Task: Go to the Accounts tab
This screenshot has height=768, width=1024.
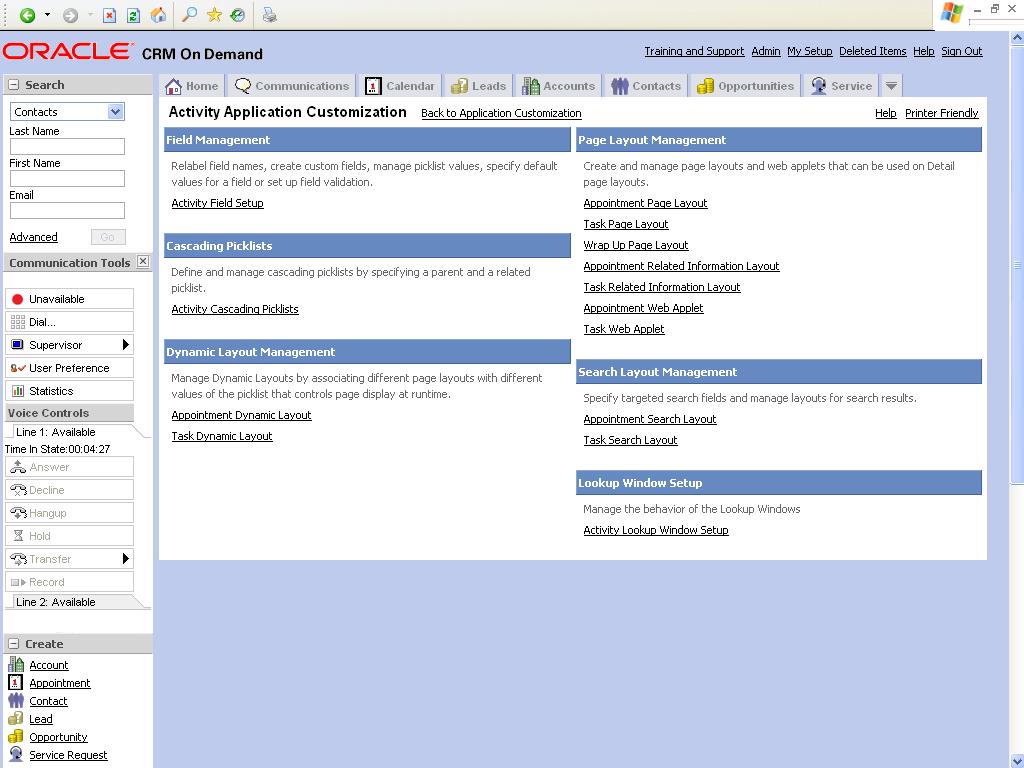Action: (x=558, y=86)
